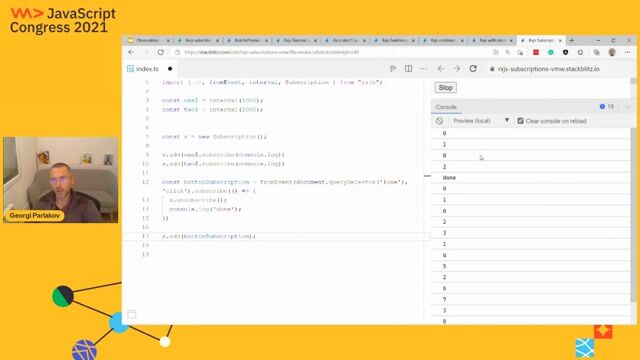
Task: Click the green circle extension icon
Action: point(551,52)
